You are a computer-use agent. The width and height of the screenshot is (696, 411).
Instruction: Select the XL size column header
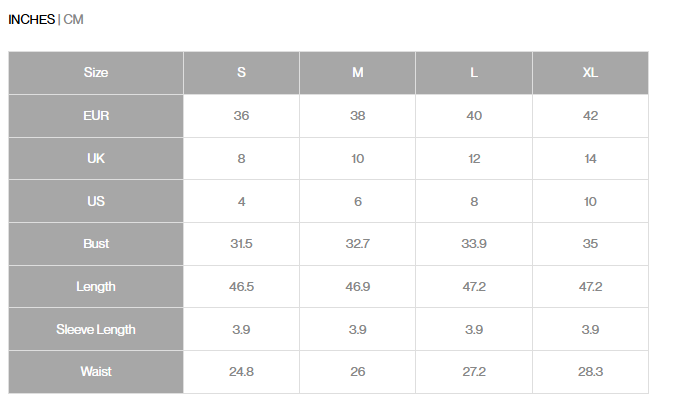click(x=590, y=73)
